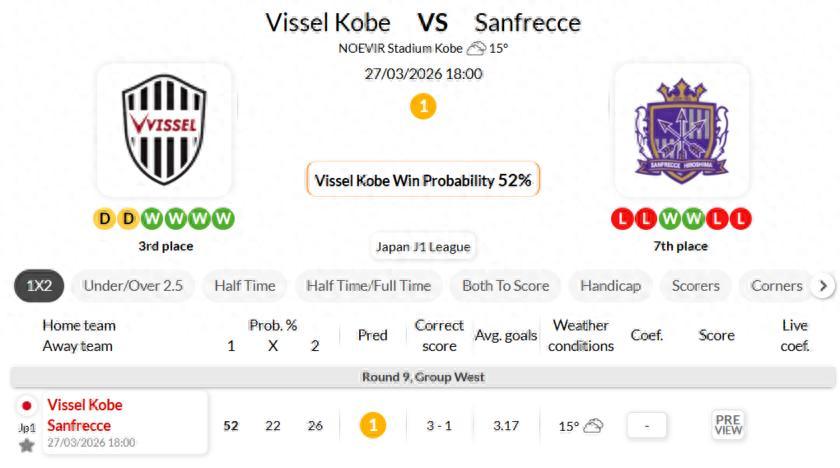This screenshot has width=840, height=468.
Task: Click the Sanfrecce Hiroshima team crest
Action: (681, 129)
